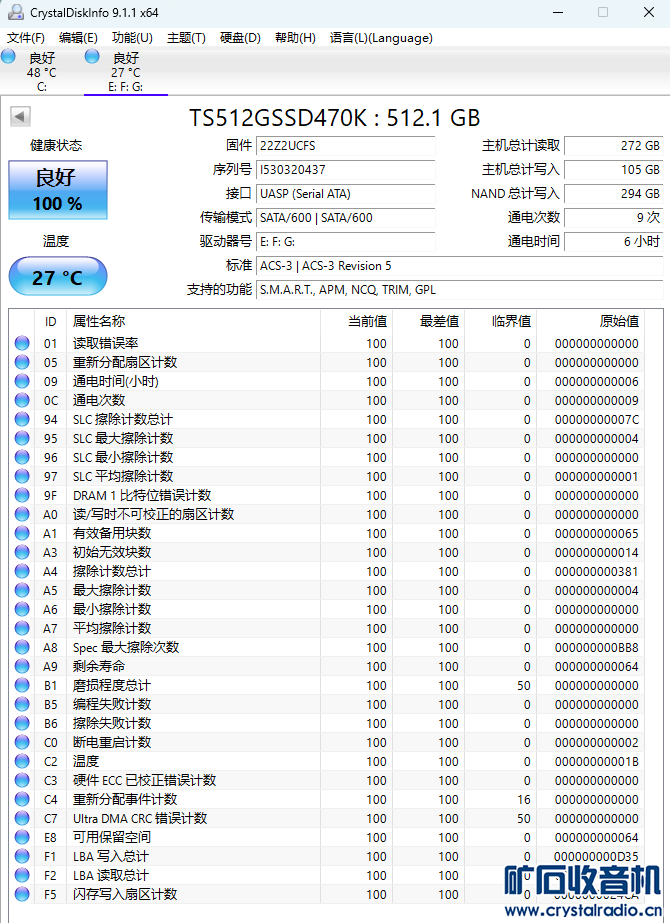Select the C: drive status circle
The image size is (670, 923).
click(8, 57)
